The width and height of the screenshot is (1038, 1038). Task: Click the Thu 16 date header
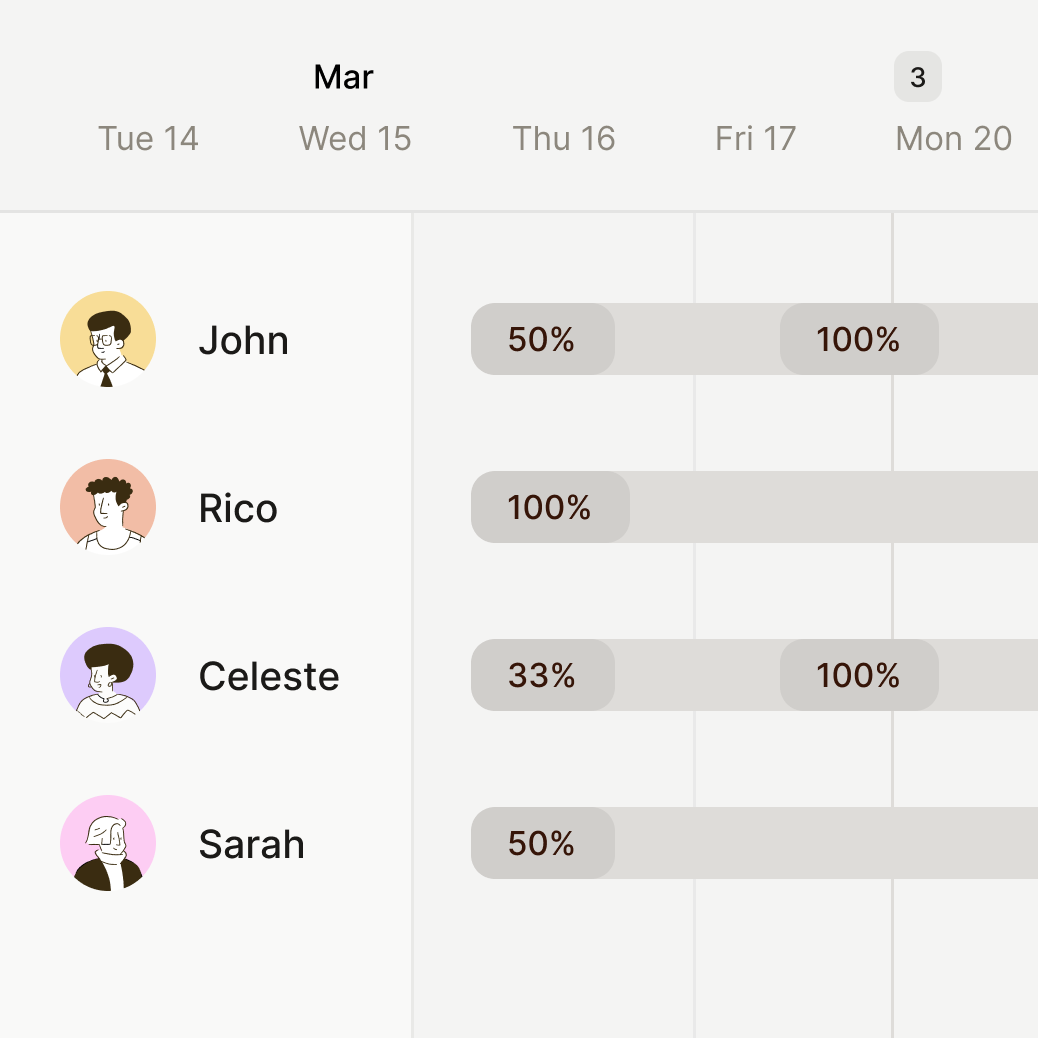(x=563, y=138)
